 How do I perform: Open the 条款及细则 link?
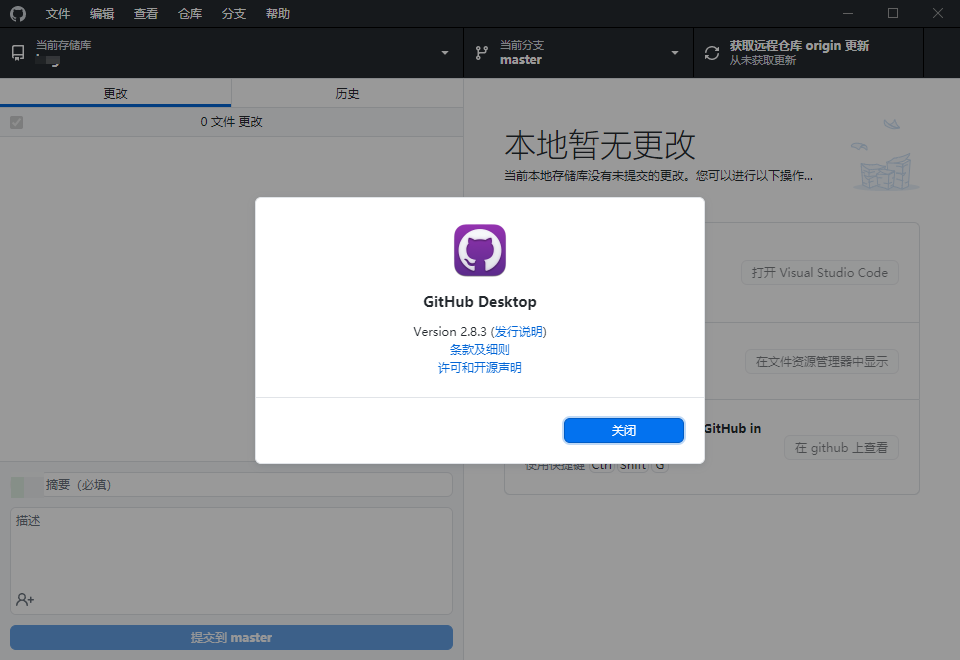point(480,350)
